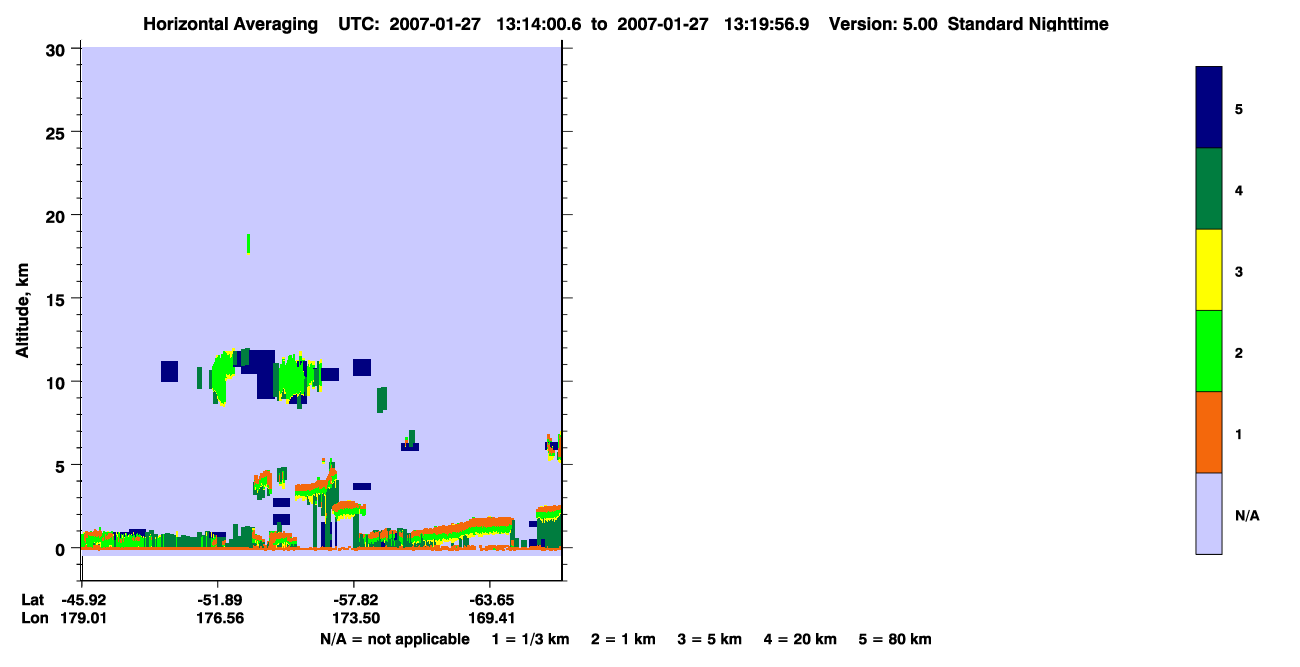Click the '5 = 80 km' legend text
The image size is (1300, 667).
pyautogui.click(x=895, y=639)
